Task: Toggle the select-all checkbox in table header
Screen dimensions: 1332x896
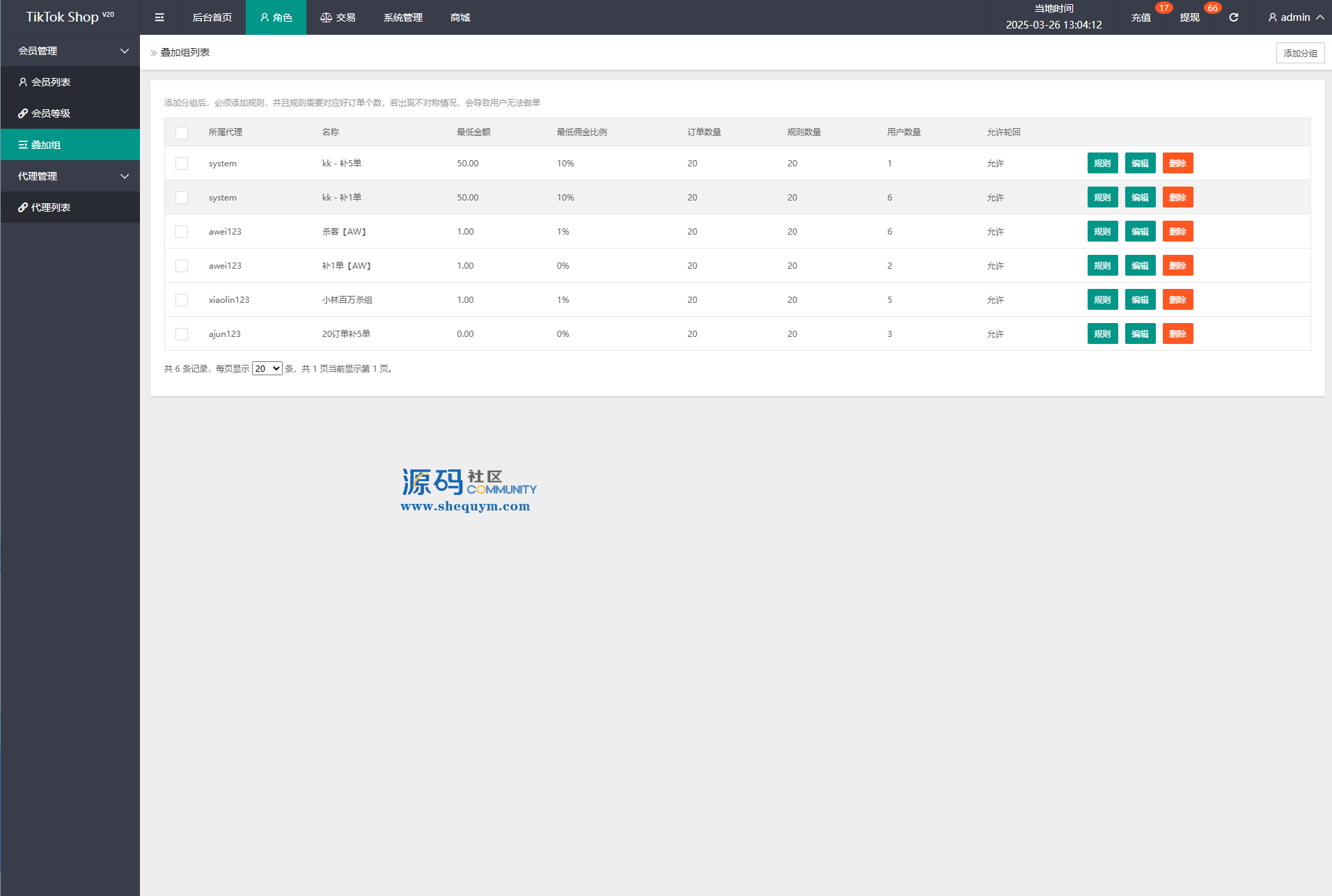Action: (182, 132)
